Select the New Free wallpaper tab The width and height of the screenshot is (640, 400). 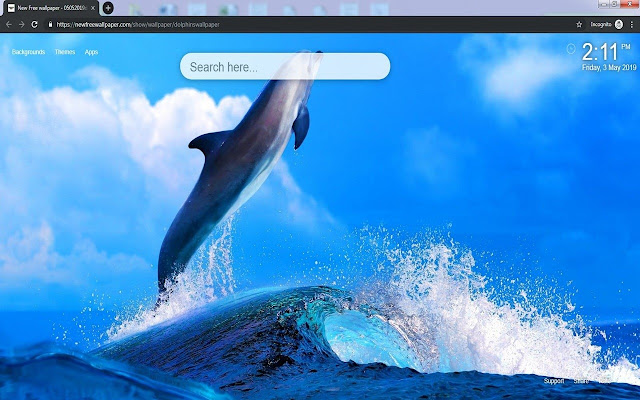click(50, 8)
